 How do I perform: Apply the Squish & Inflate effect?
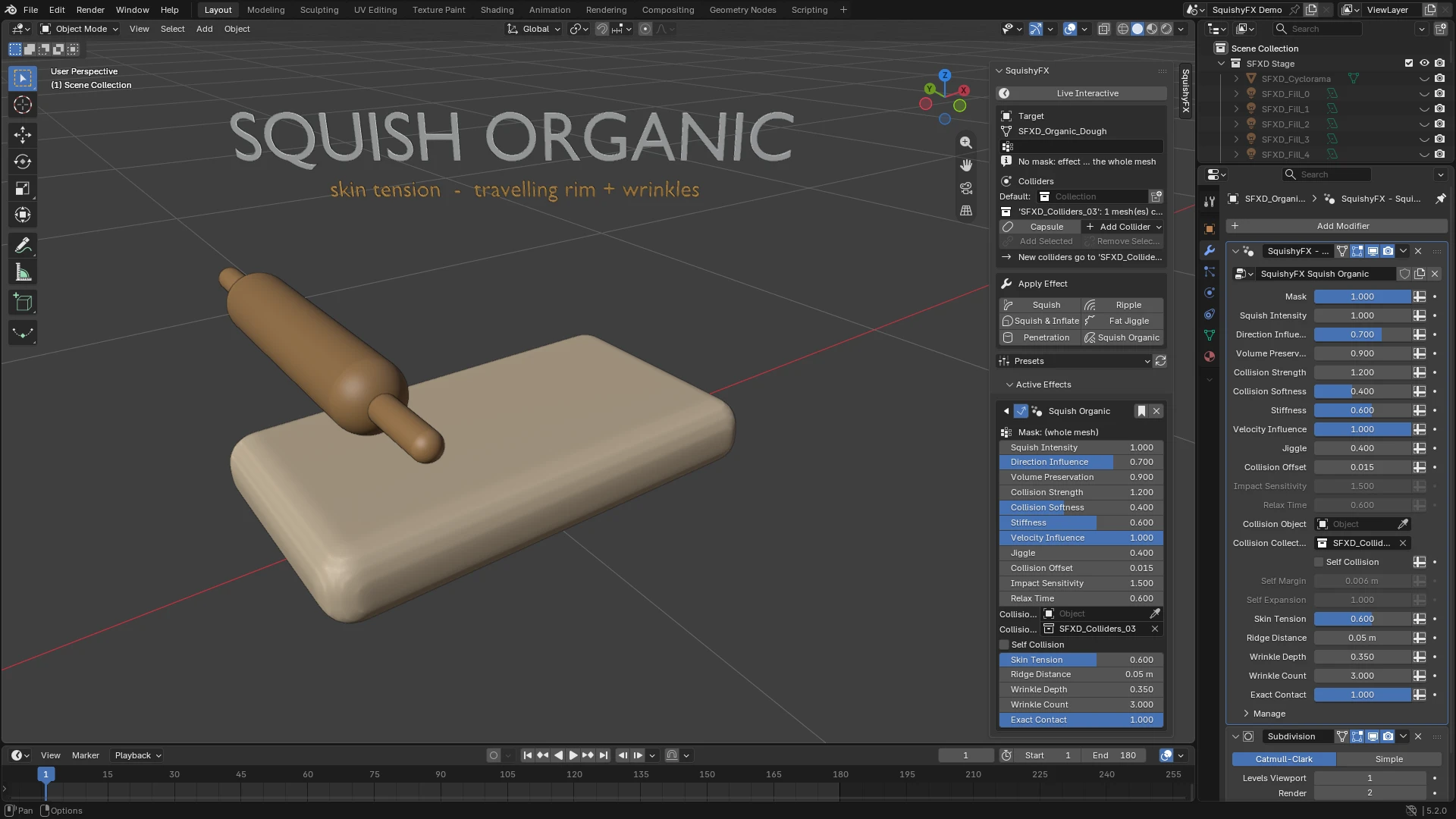(x=1040, y=321)
